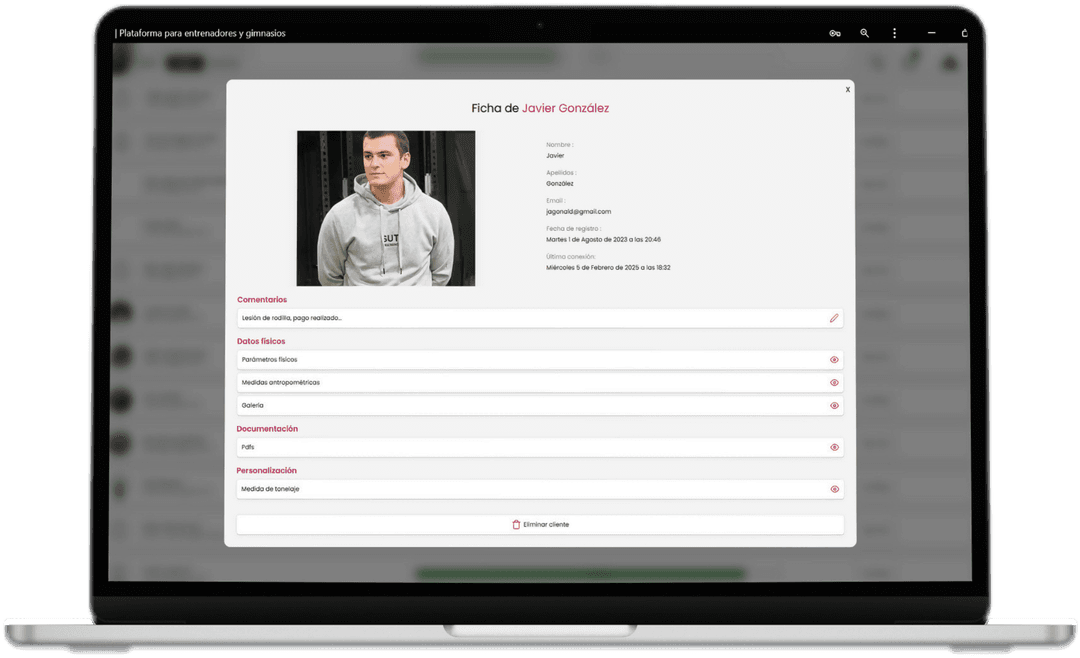Viewport: 1080px width, 658px height.
Task: Click the Pdfs documentation row label
Action: tap(248, 447)
